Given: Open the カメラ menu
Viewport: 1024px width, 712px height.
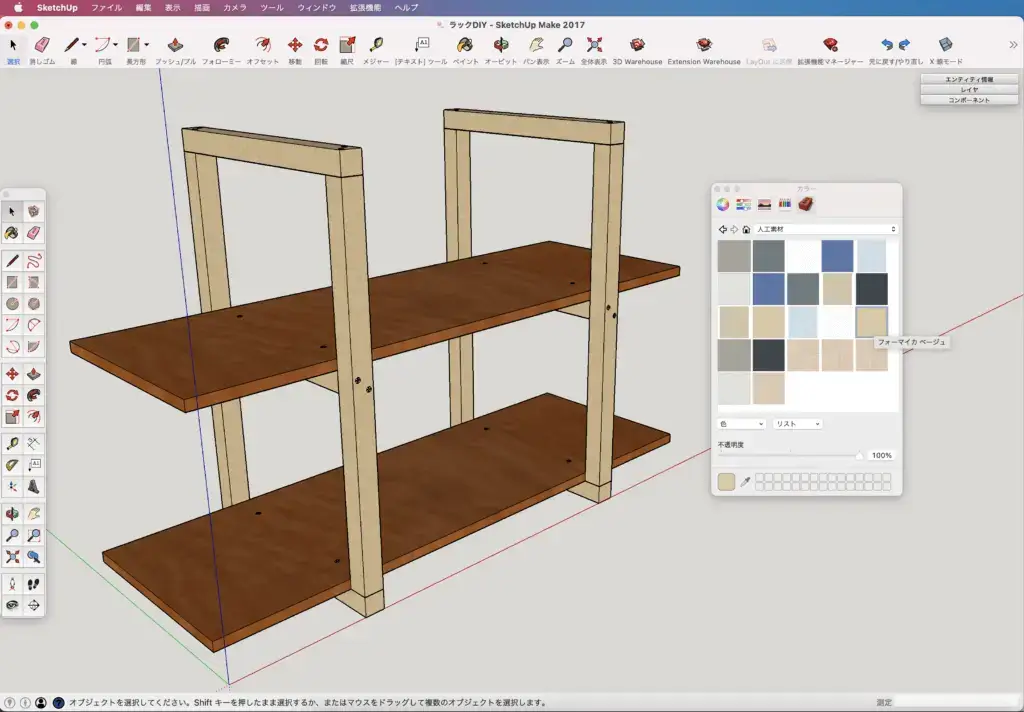Looking at the screenshot, I should [234, 8].
